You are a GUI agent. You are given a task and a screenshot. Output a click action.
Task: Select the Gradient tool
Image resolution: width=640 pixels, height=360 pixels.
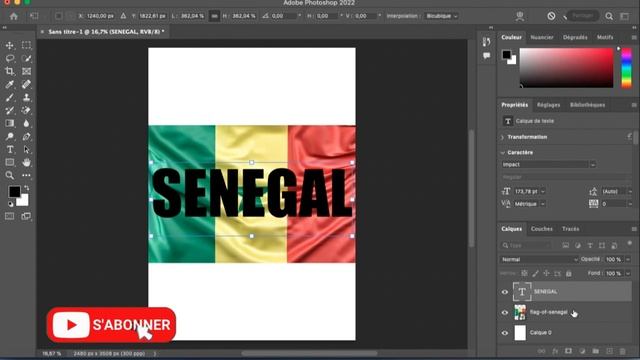coord(10,123)
